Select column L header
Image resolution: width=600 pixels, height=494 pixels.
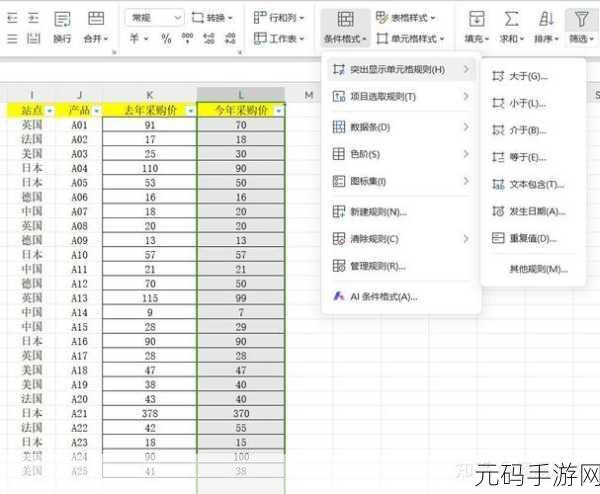coord(241,95)
